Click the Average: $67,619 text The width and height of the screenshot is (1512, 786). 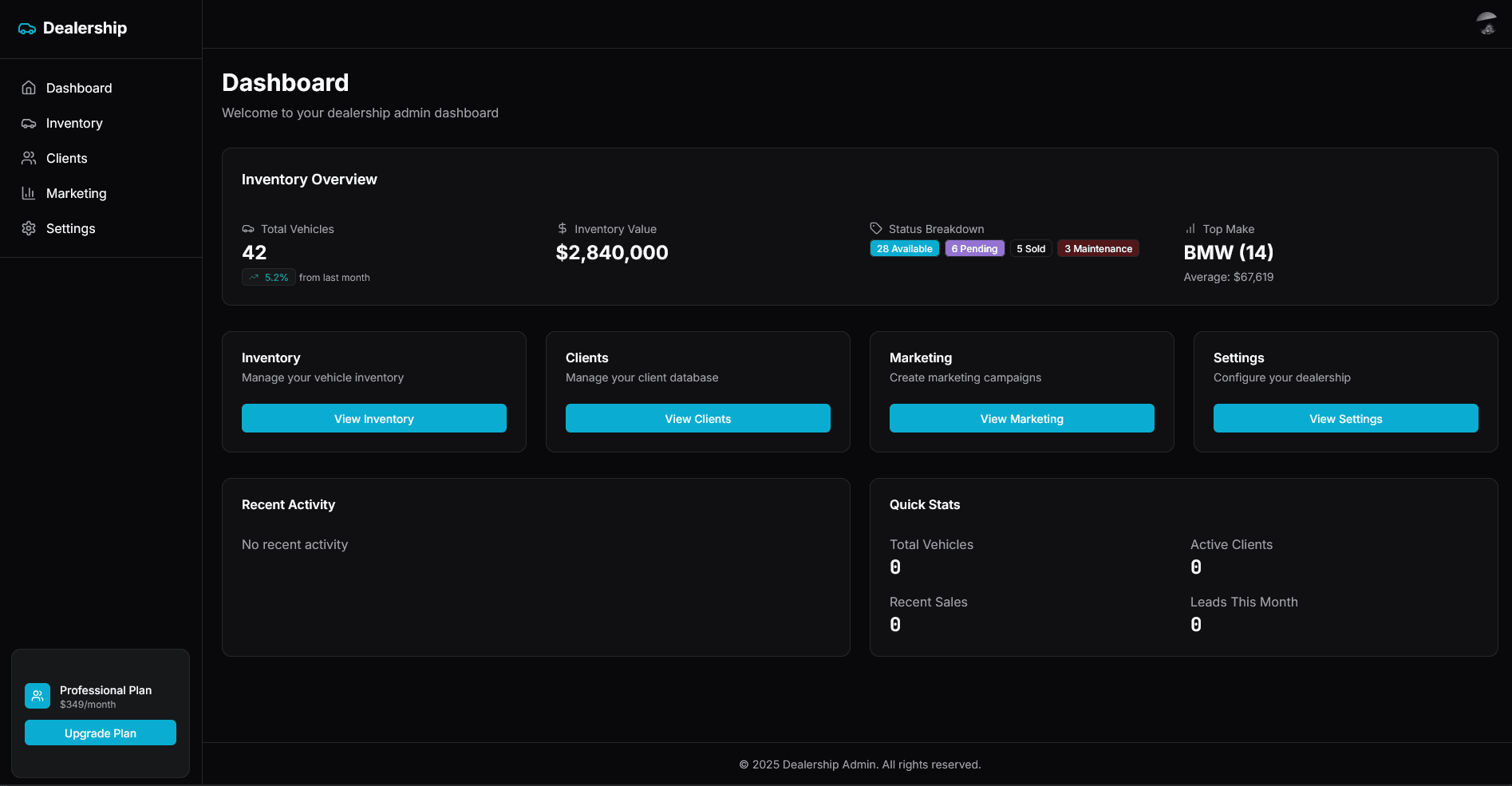click(1229, 277)
